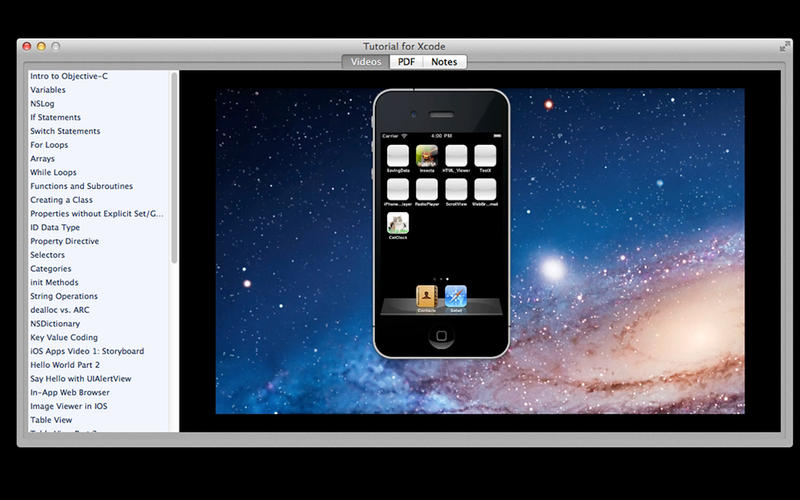
Task: Tap the Contacts icon in the dock
Action: coord(427,296)
